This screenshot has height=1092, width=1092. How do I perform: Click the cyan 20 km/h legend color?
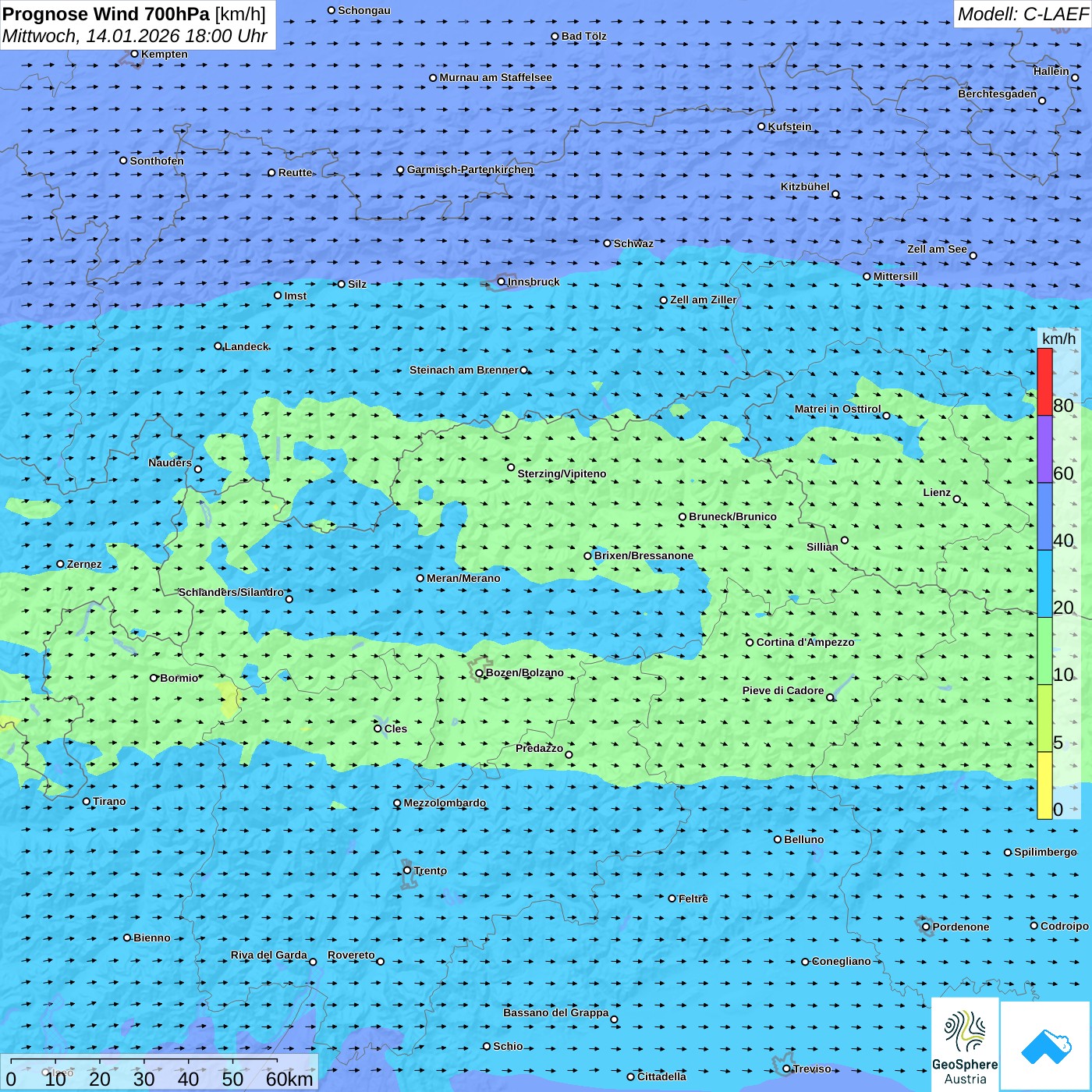(1044, 583)
